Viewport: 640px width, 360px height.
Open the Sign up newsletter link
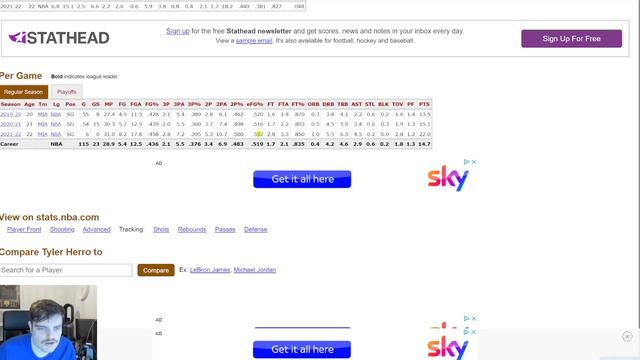coord(178,31)
